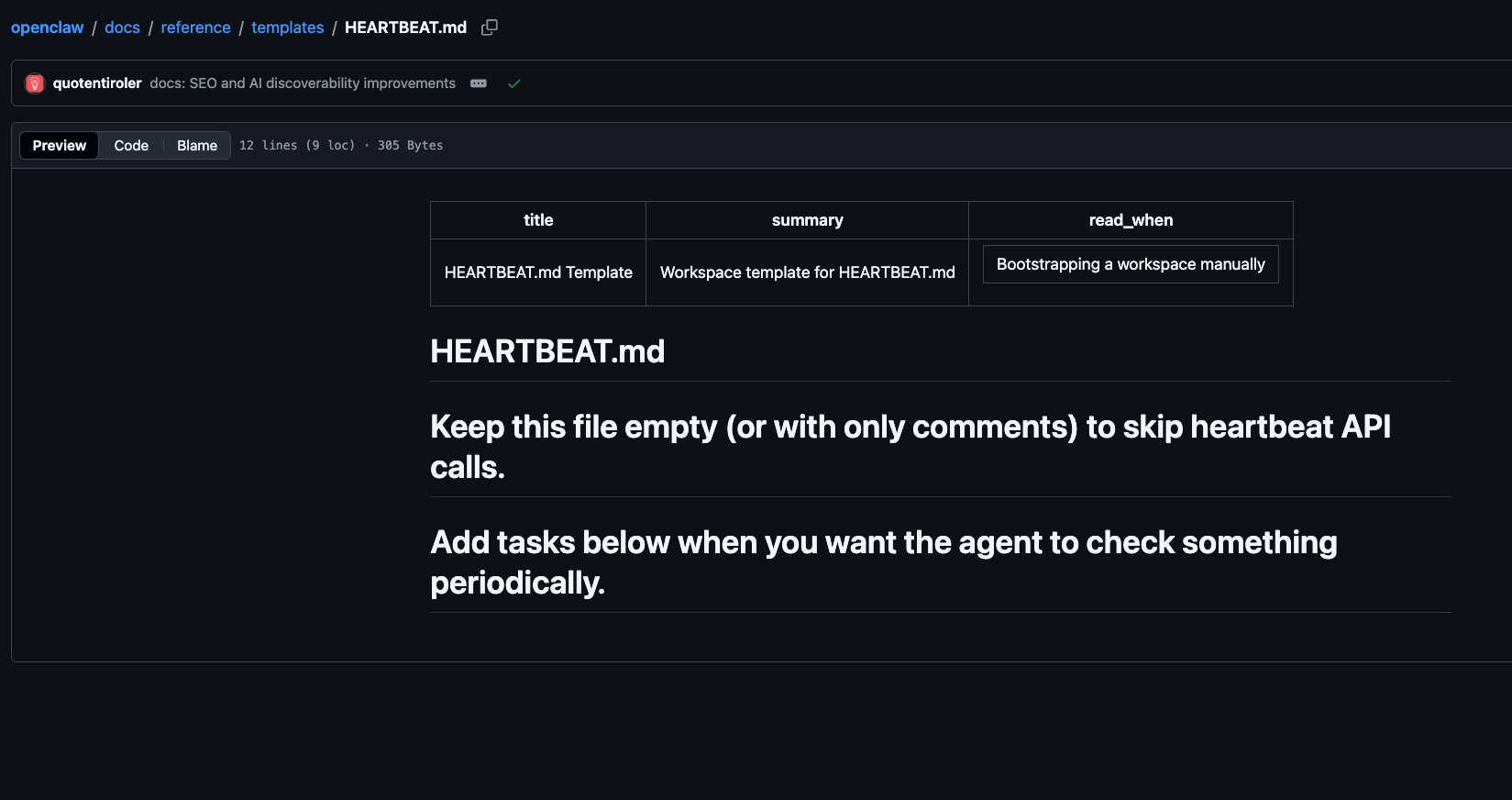Click the read_when table header

click(x=1131, y=220)
